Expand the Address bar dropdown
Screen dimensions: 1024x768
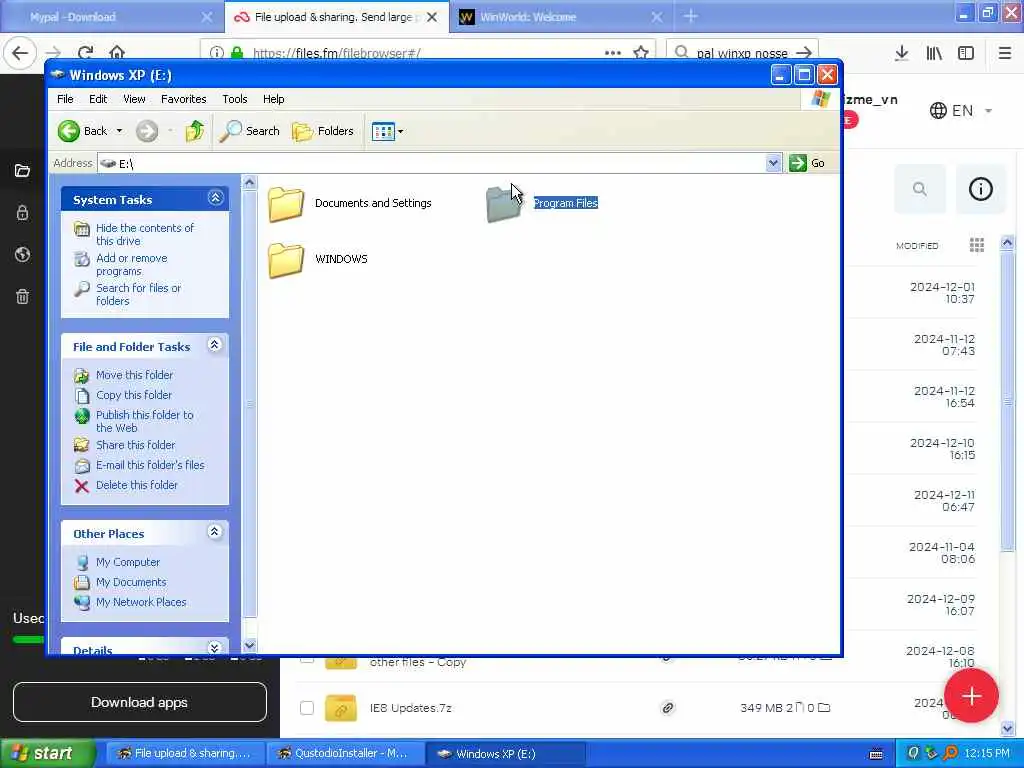(x=773, y=163)
